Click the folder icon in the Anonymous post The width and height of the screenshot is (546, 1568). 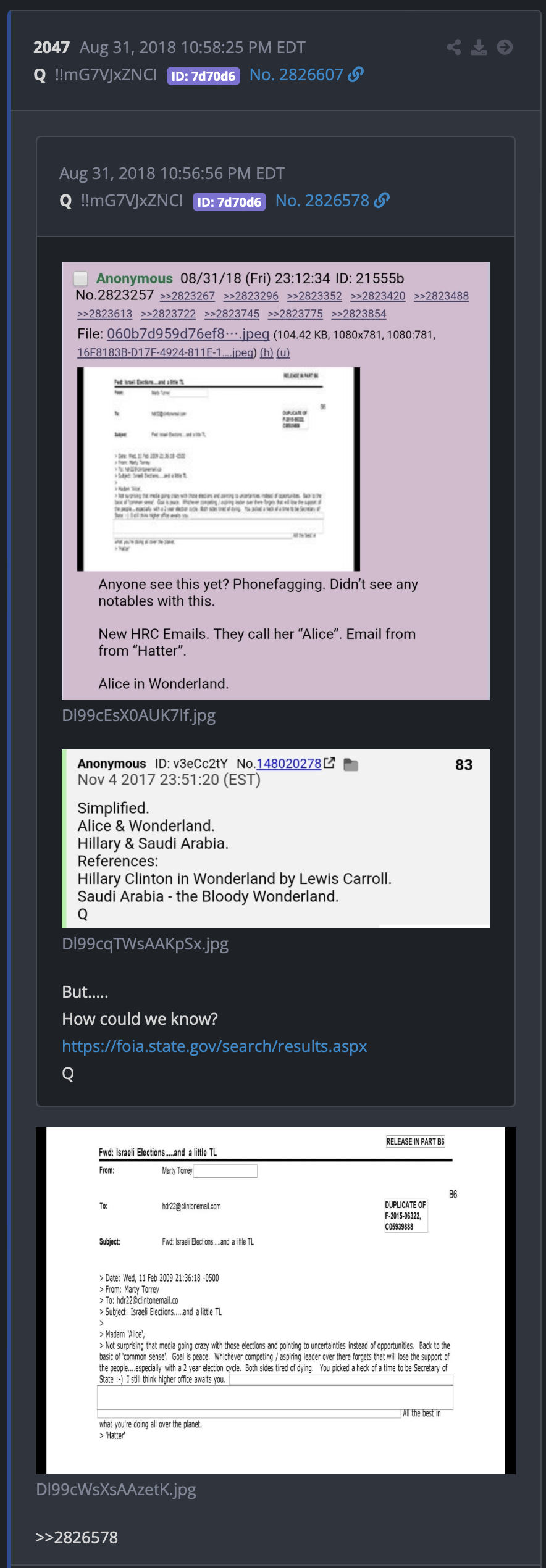coord(351,764)
